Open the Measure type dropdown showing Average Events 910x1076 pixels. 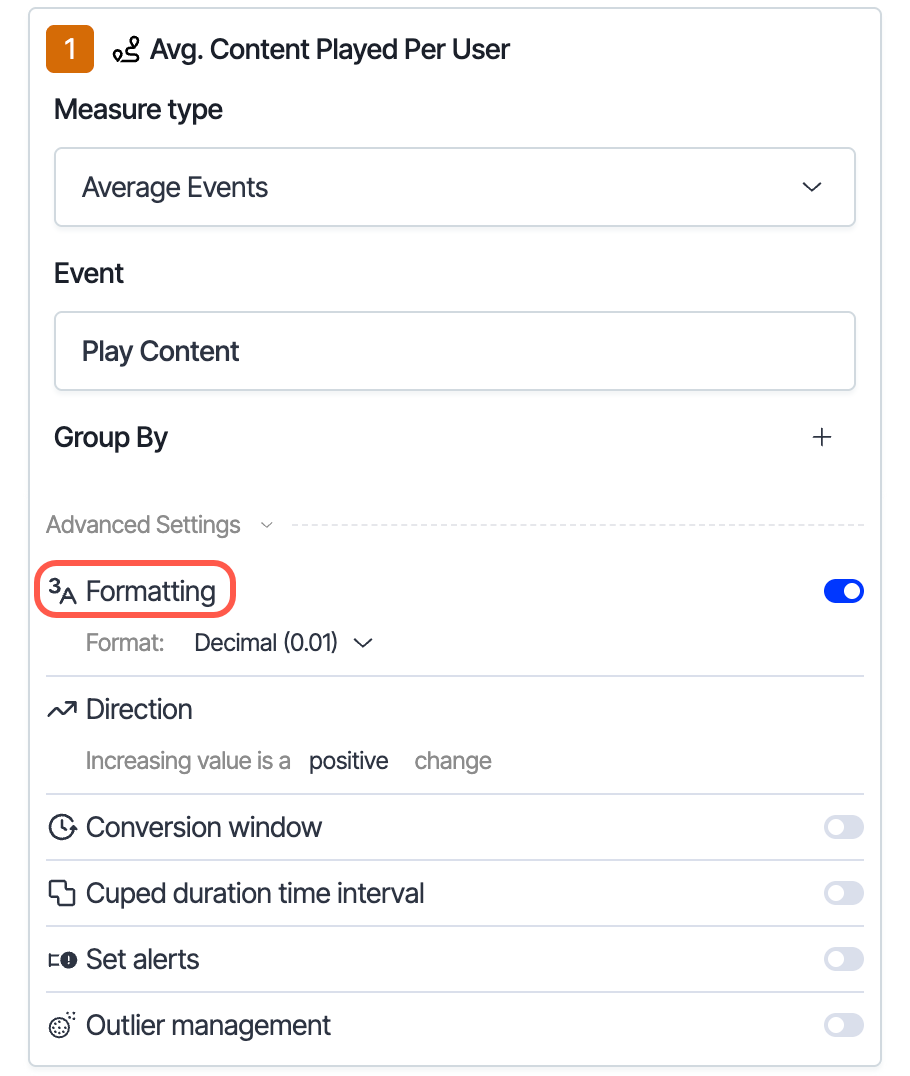click(455, 187)
